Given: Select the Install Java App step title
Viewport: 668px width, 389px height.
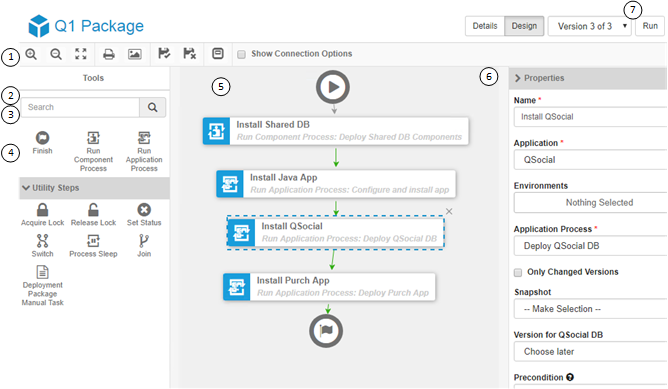Looking at the screenshot, I should 284,178.
